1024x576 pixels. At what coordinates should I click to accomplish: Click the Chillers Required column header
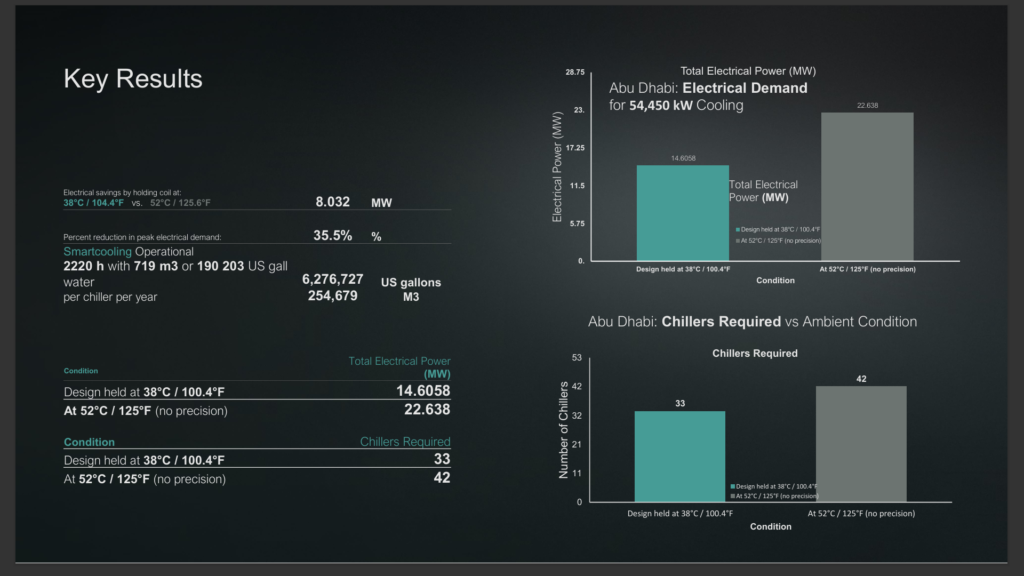pos(405,441)
